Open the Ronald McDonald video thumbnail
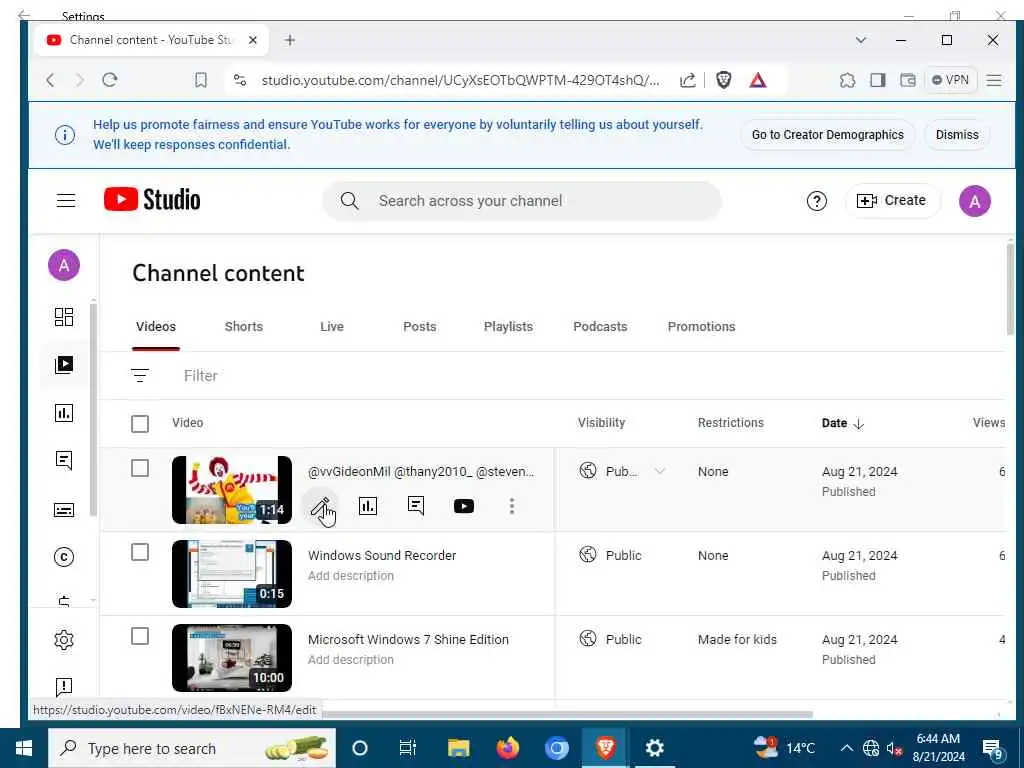The width and height of the screenshot is (1024, 768). point(231,490)
